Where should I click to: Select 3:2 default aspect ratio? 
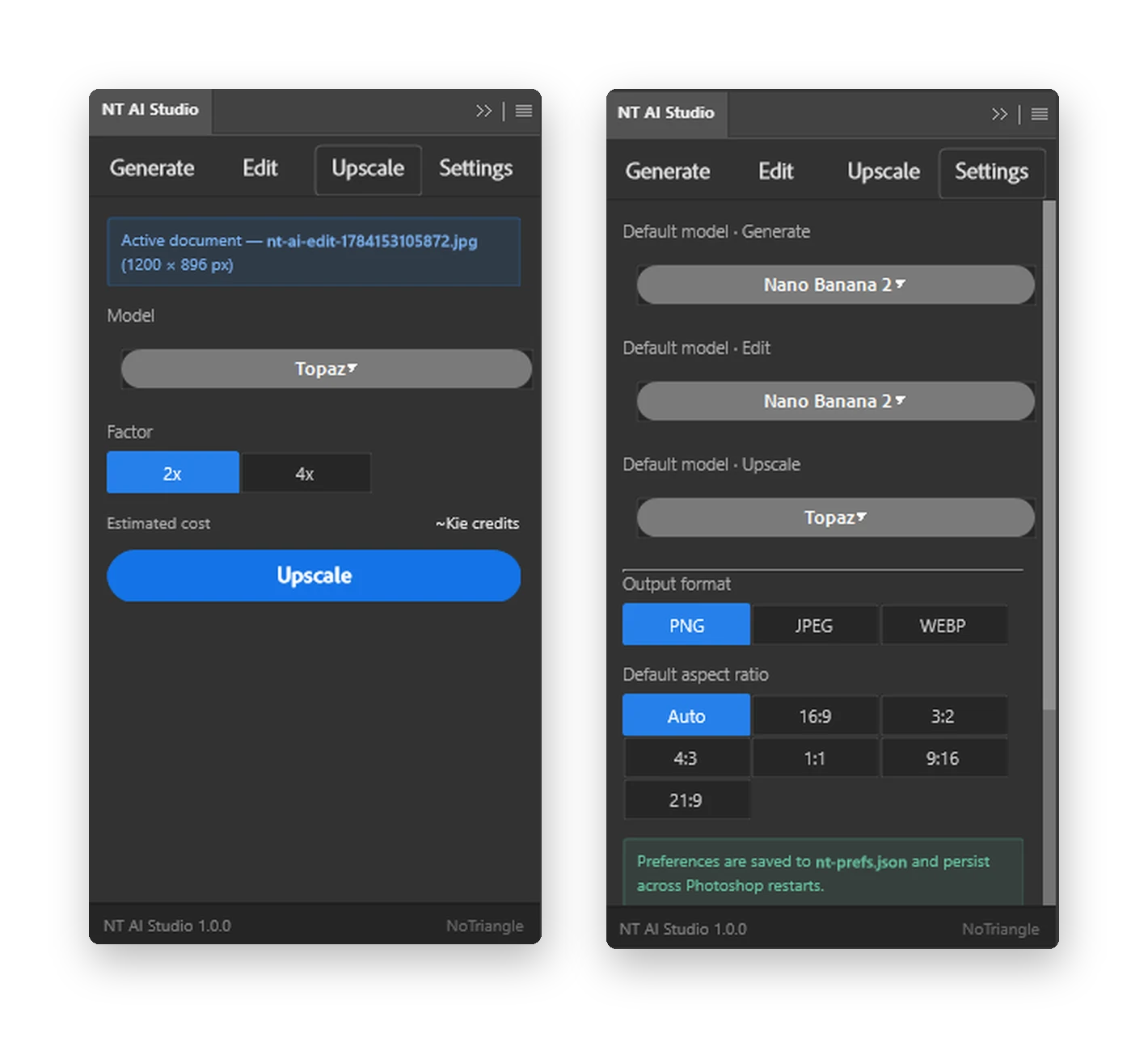click(943, 715)
